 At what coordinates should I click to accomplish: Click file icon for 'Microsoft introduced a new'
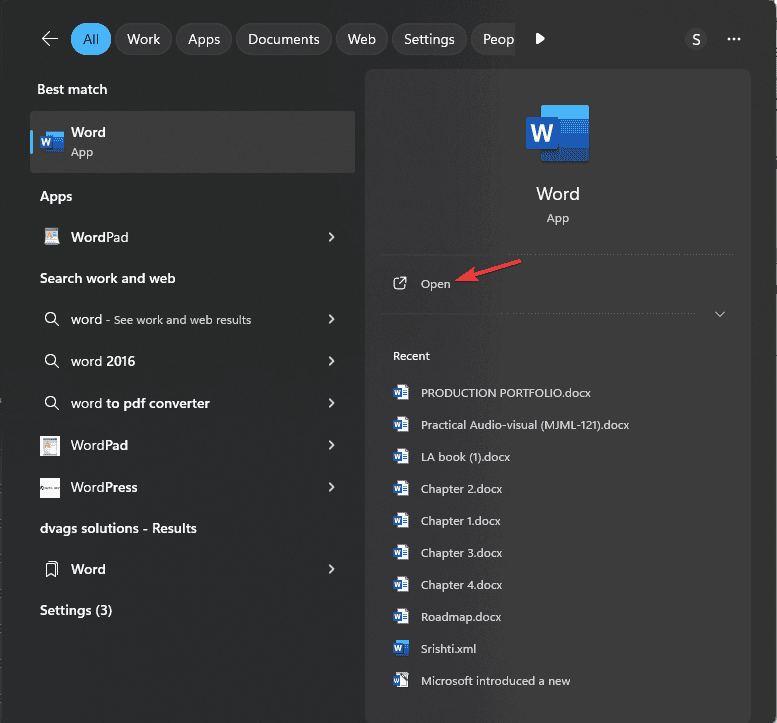pos(400,680)
